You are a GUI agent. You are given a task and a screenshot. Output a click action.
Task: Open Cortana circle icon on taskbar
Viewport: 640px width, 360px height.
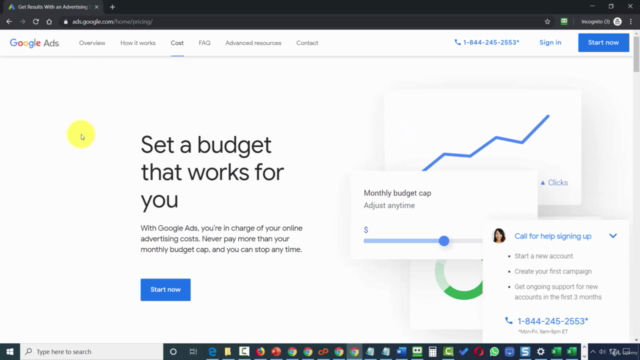click(173, 351)
